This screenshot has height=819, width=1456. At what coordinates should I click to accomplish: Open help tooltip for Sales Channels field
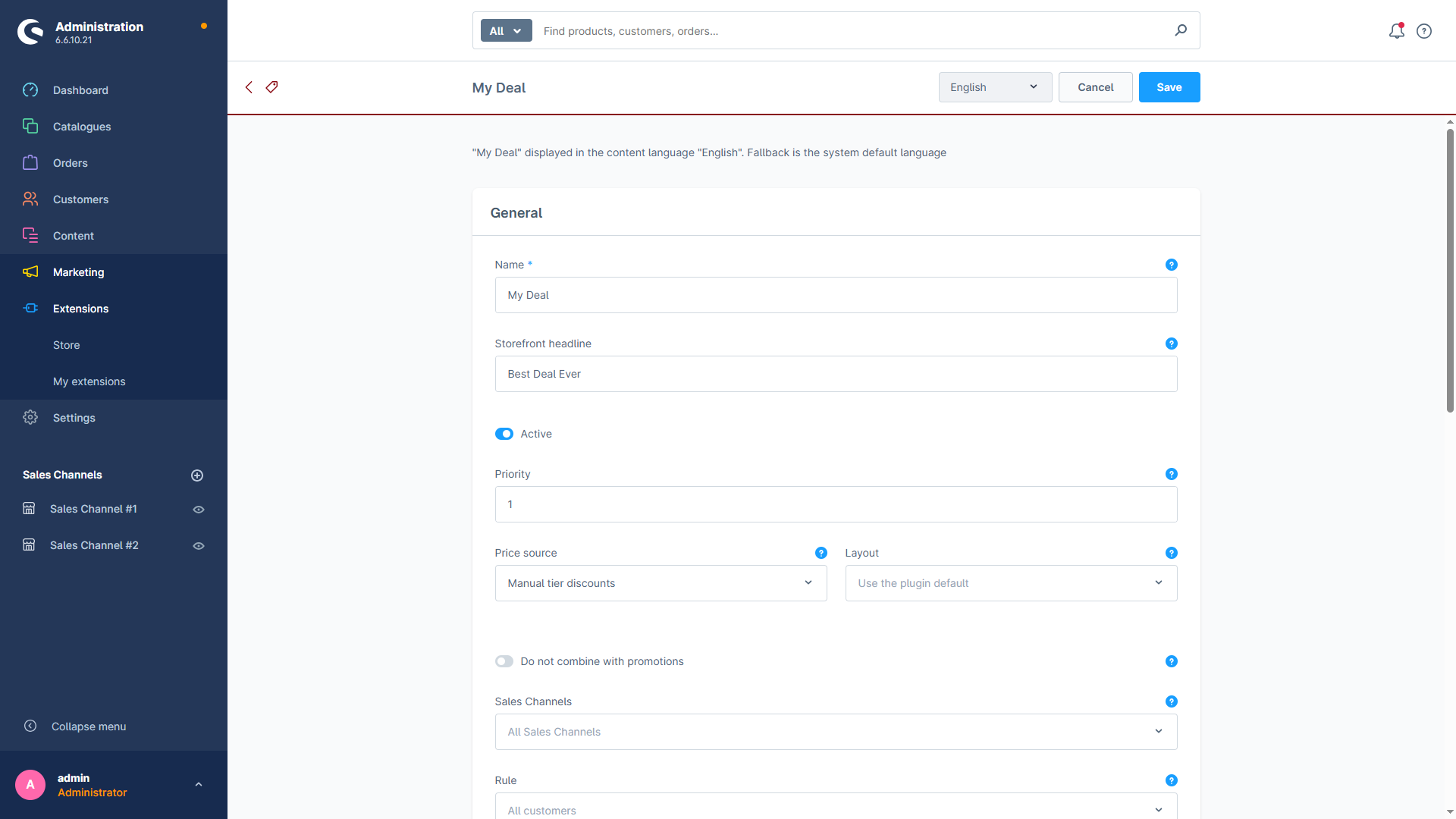point(1171,701)
